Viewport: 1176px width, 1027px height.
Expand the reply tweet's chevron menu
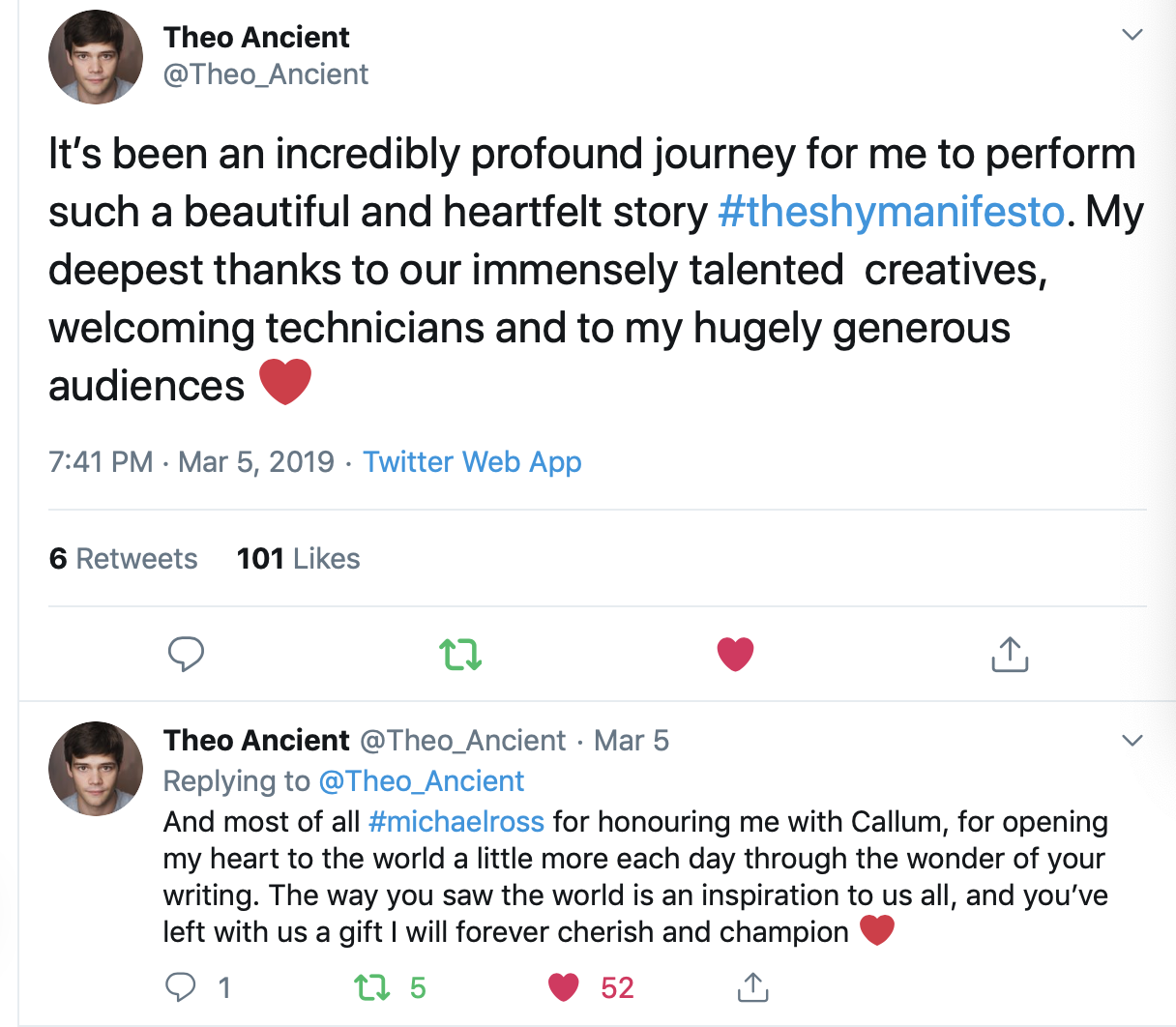pos(1132,741)
